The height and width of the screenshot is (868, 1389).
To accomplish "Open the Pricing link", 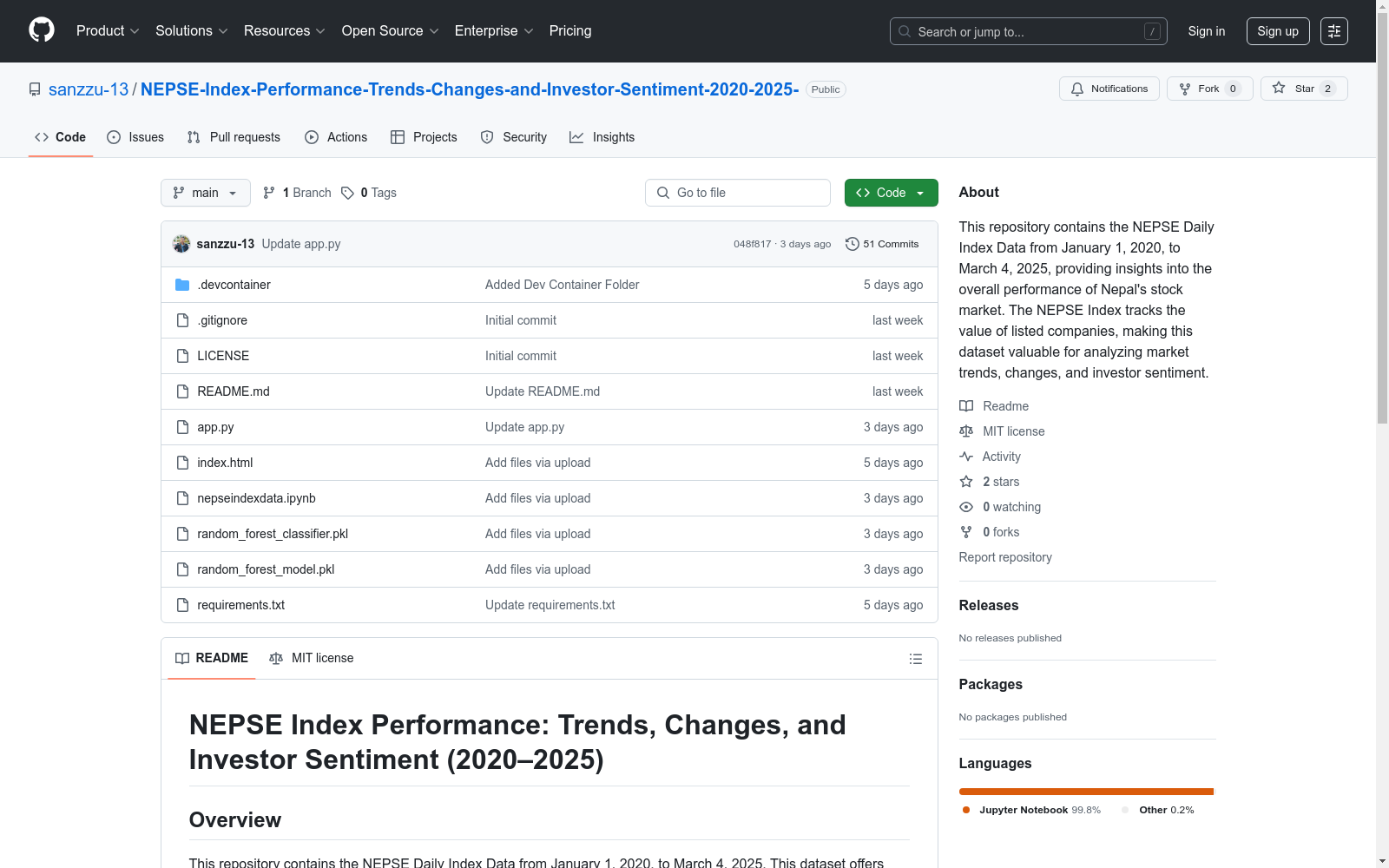I will (570, 31).
